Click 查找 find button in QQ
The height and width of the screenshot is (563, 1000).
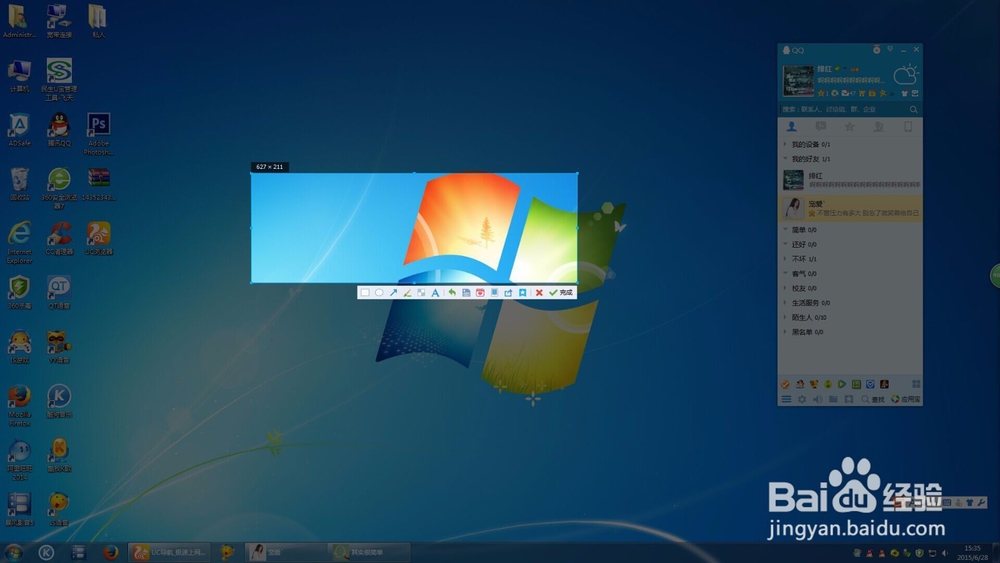click(872, 399)
